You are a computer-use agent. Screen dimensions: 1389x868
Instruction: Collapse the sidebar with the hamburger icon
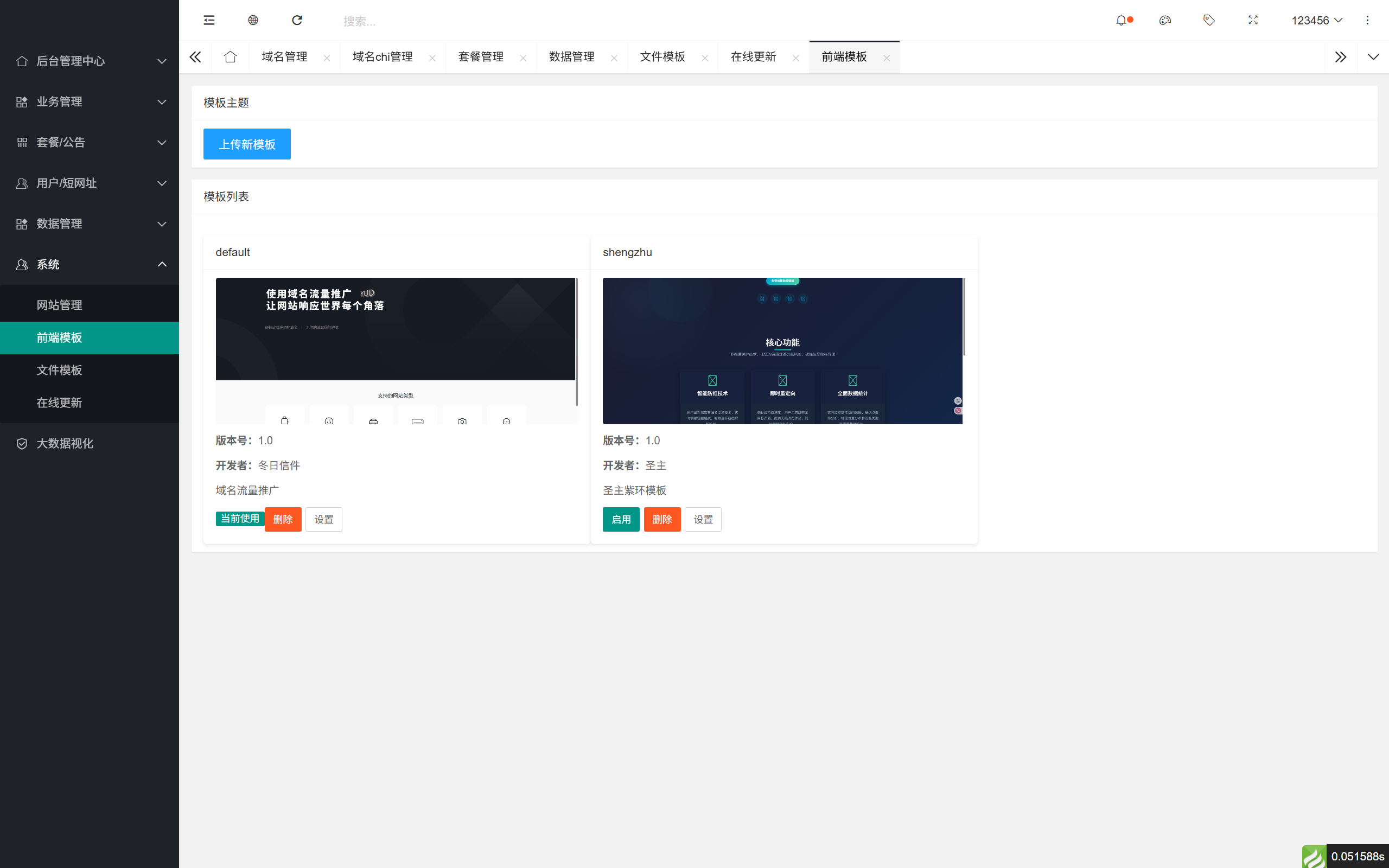208,20
